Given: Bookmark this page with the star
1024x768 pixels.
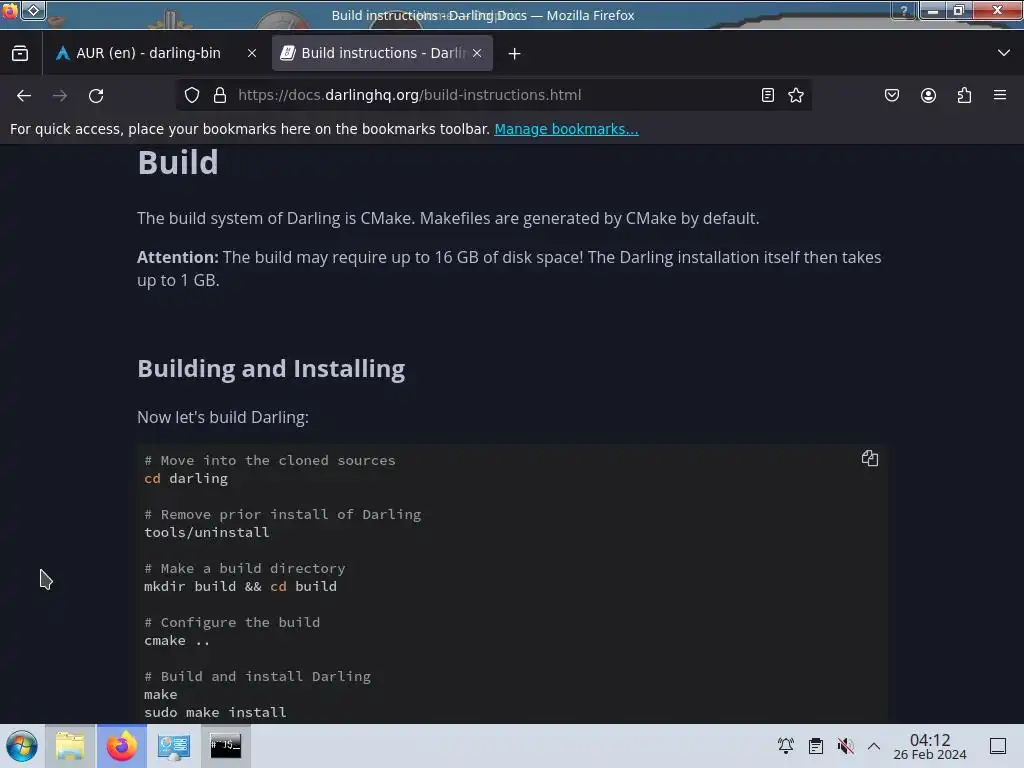Looking at the screenshot, I should tap(796, 95).
